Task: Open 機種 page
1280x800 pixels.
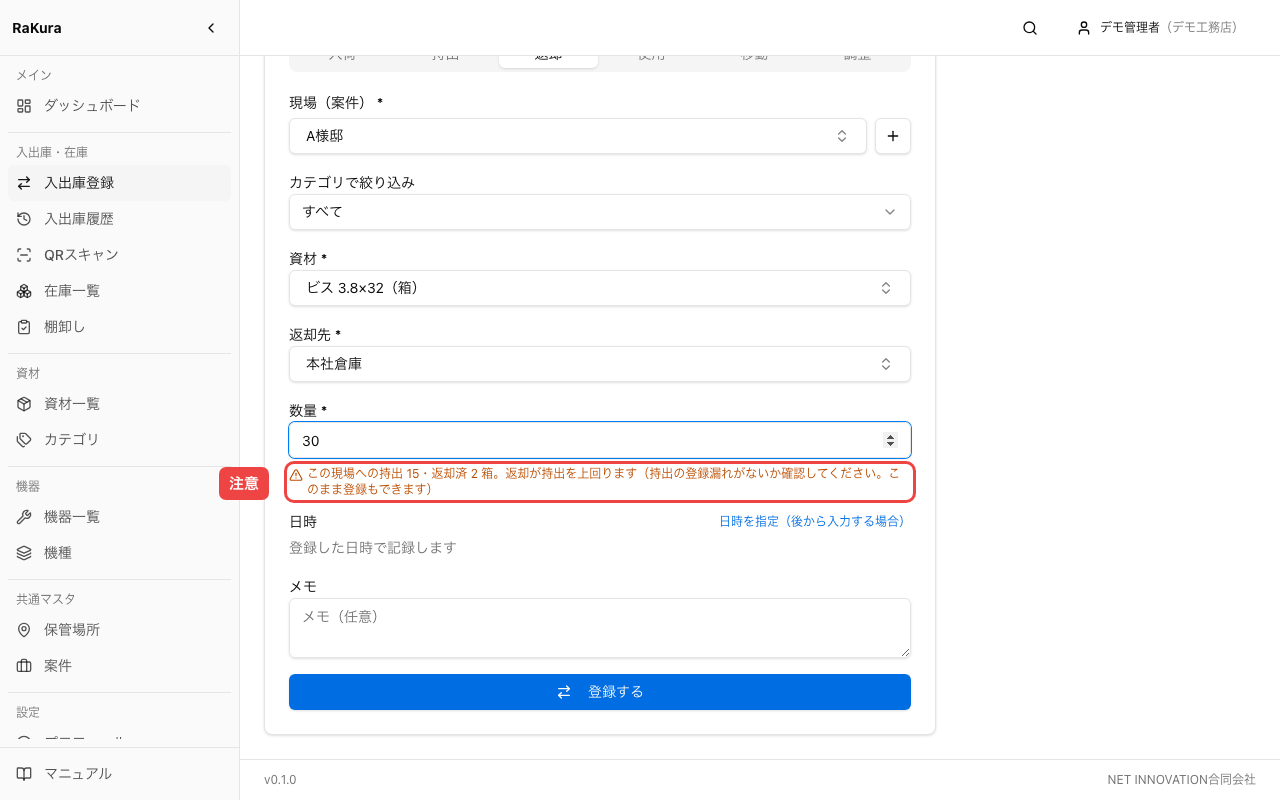Action: point(119,553)
